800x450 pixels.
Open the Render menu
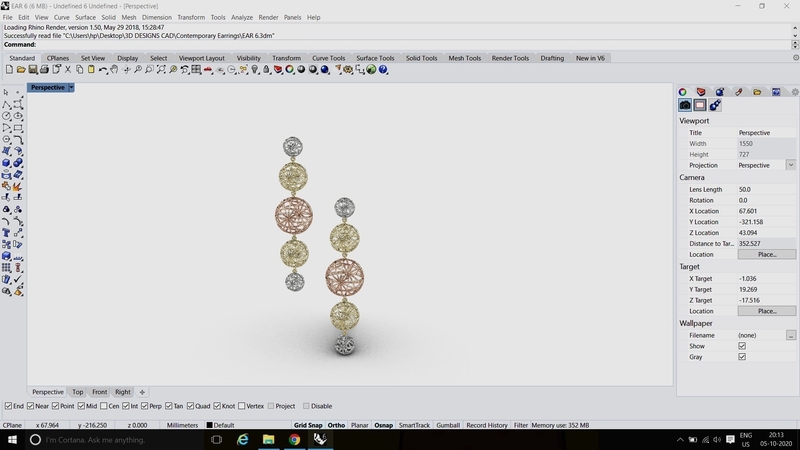(x=268, y=17)
